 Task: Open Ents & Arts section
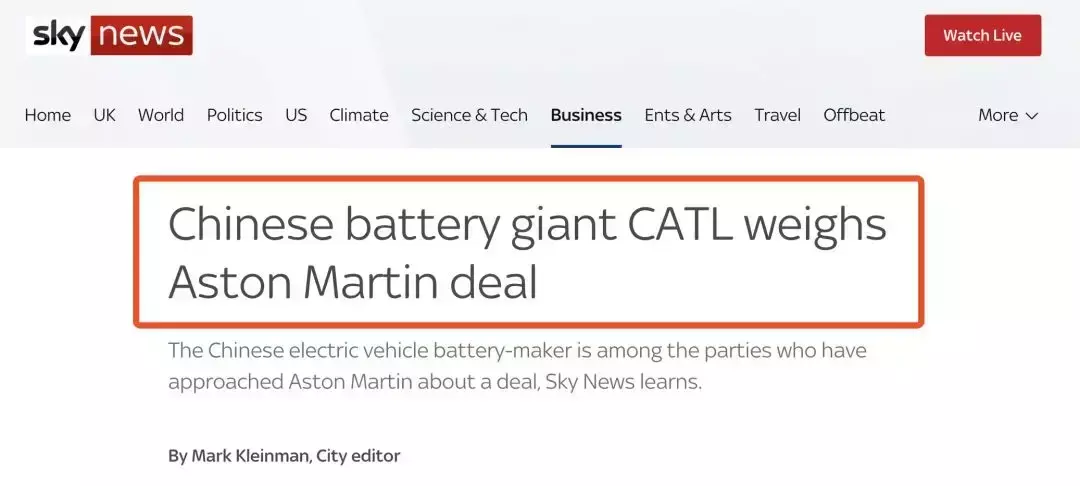688,115
